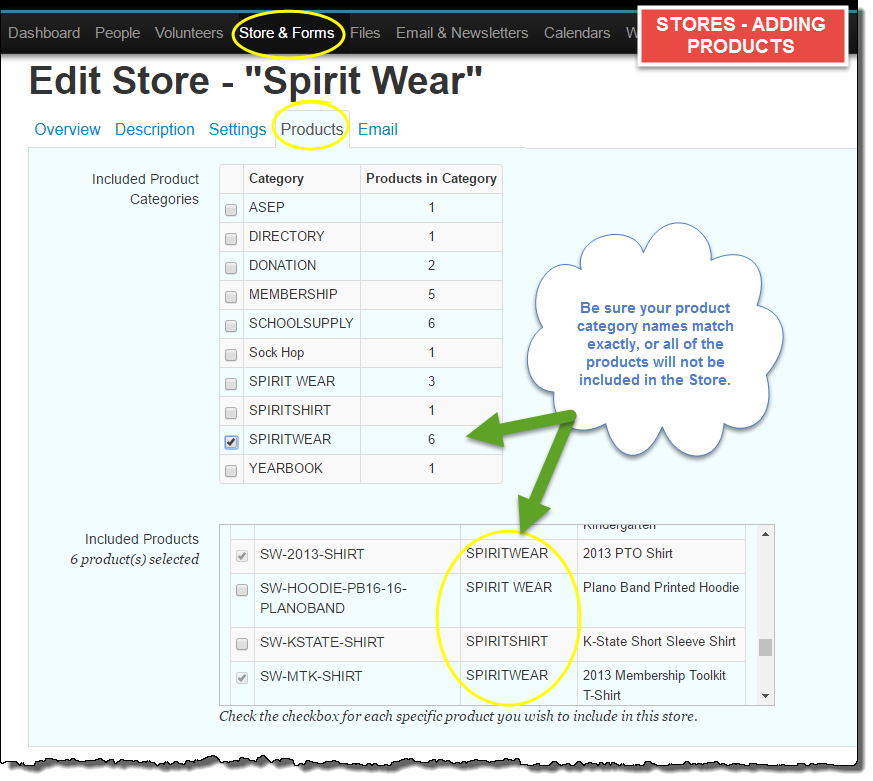Image resolution: width=873 pixels, height=781 pixels.
Task: Check the ASEP category checkbox
Action: [230, 210]
